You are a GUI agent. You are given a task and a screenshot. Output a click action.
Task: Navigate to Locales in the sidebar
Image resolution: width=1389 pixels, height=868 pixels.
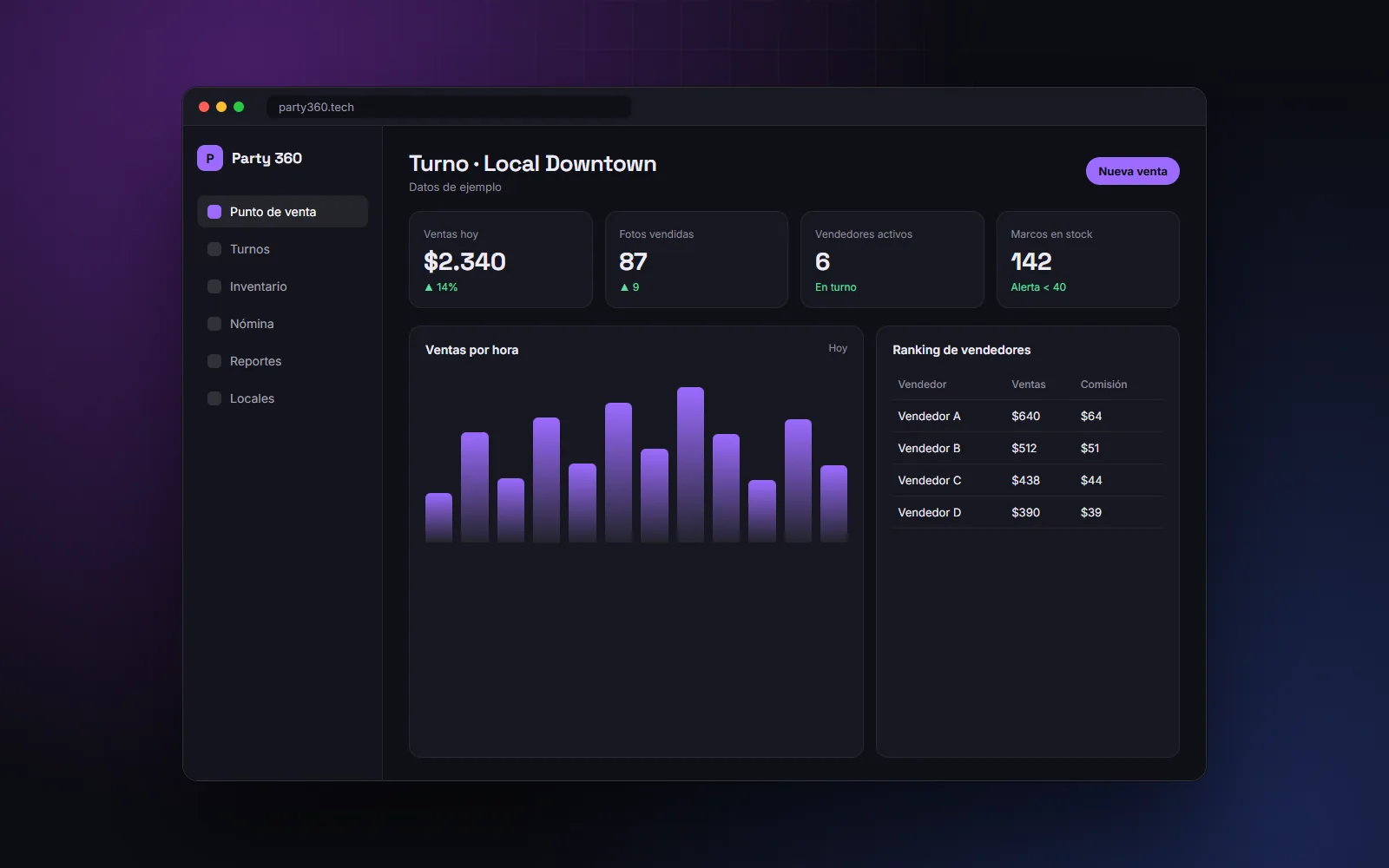(x=282, y=398)
